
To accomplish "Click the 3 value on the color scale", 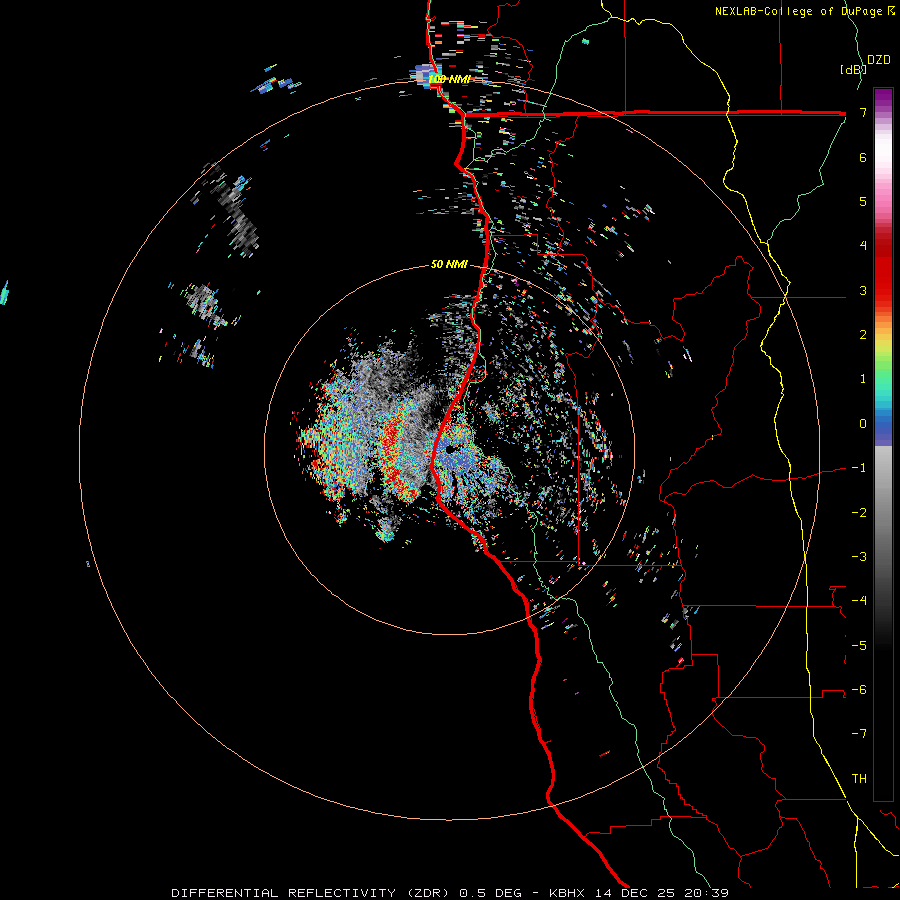I will [x=863, y=290].
